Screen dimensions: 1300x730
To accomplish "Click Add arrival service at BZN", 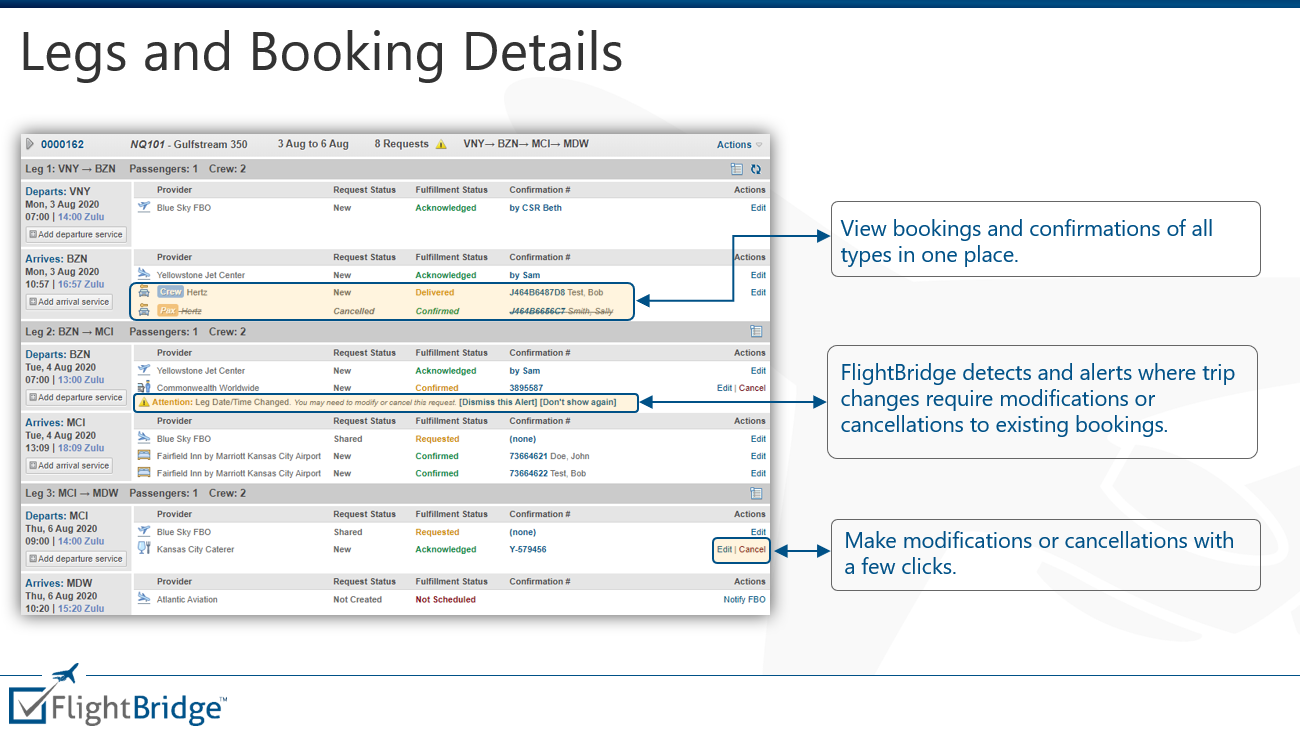I will coord(68,302).
